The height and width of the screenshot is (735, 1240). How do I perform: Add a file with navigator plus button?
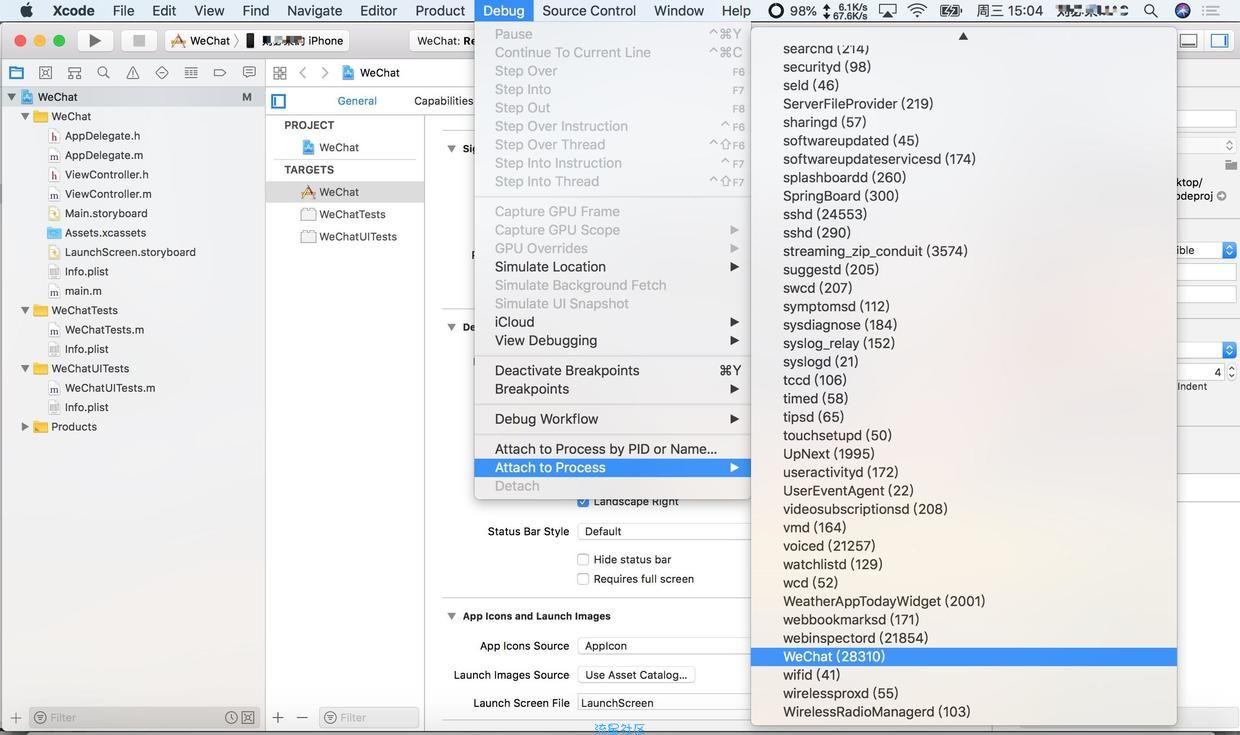click(16, 717)
